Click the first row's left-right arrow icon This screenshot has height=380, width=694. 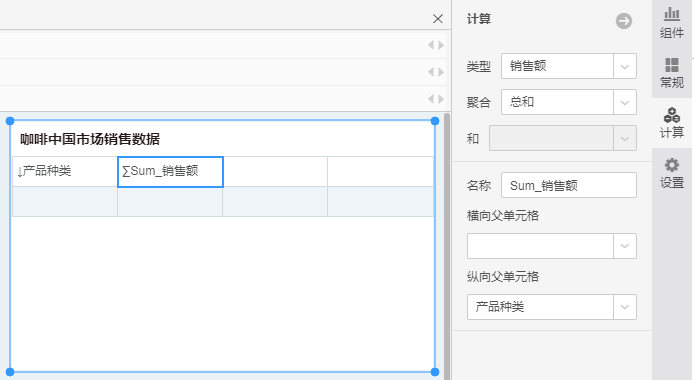[436, 45]
